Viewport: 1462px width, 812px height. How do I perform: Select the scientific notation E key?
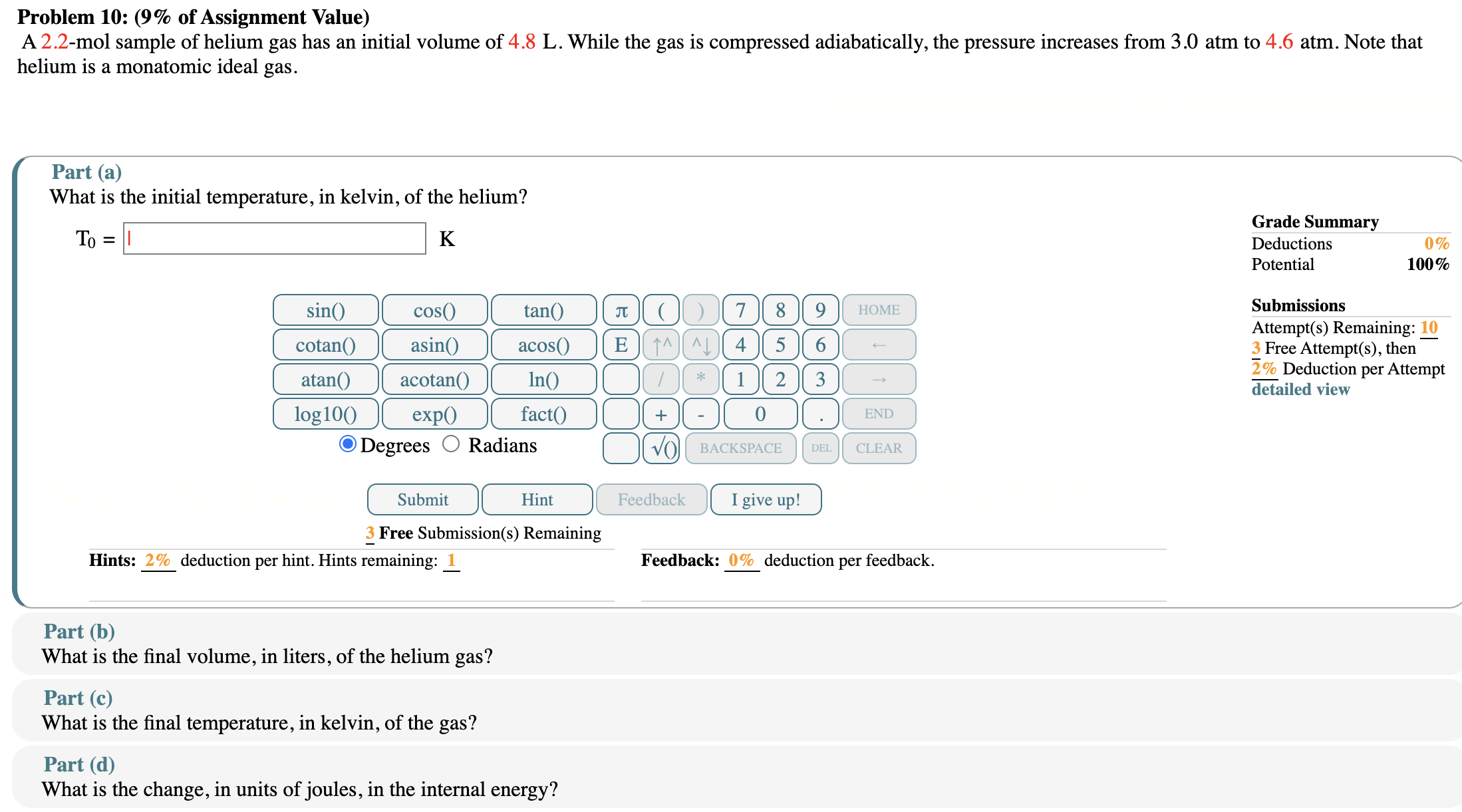(621, 344)
